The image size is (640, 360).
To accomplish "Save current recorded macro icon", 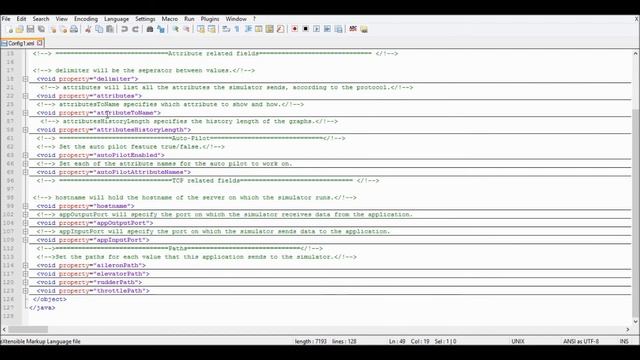I will coord(338,29).
